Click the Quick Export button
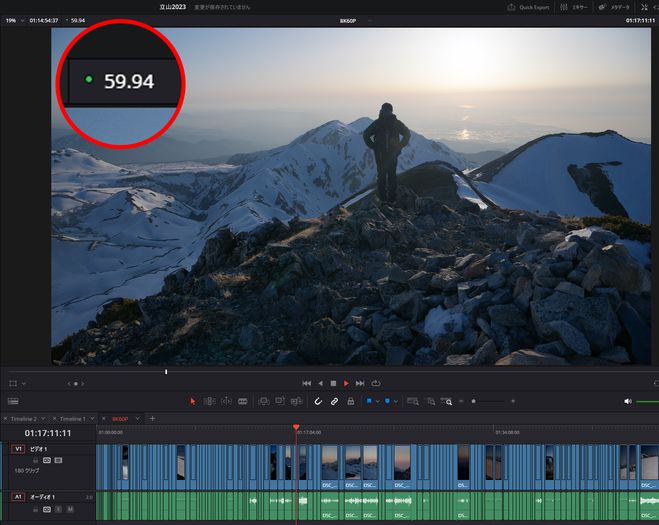 (528, 7)
